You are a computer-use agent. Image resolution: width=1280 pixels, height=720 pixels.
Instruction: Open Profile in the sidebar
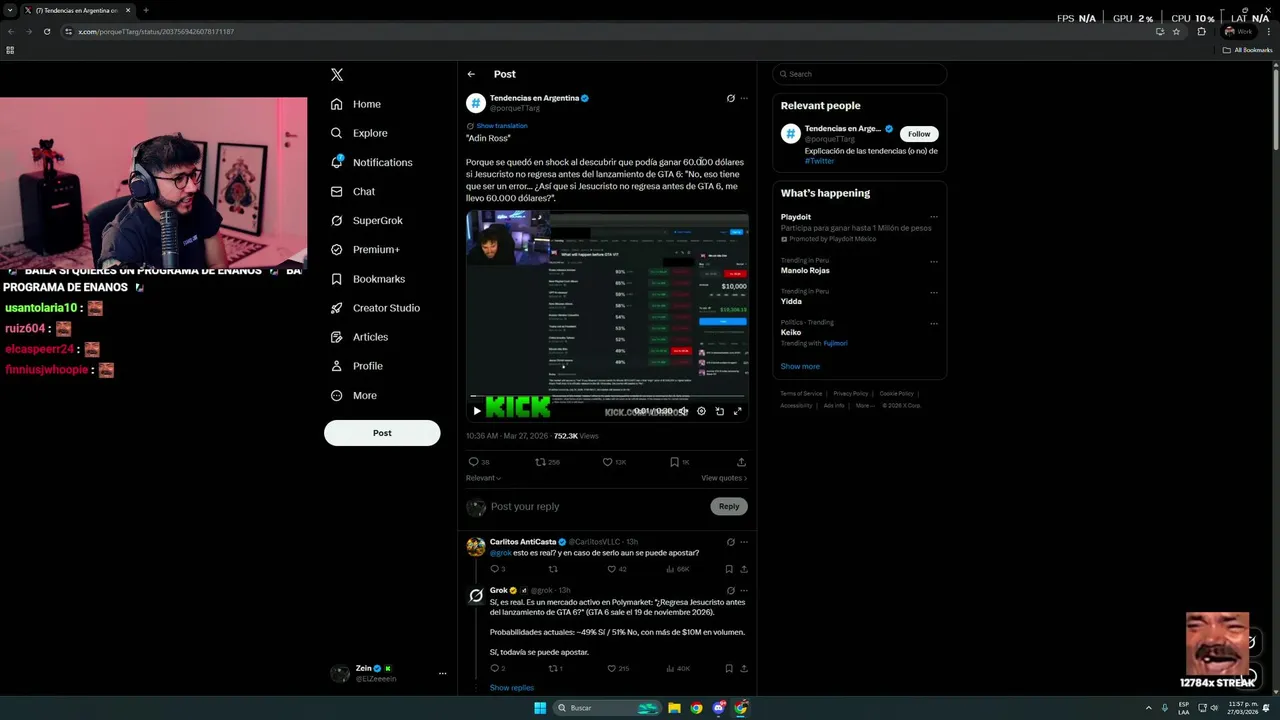pyautogui.click(x=356, y=366)
